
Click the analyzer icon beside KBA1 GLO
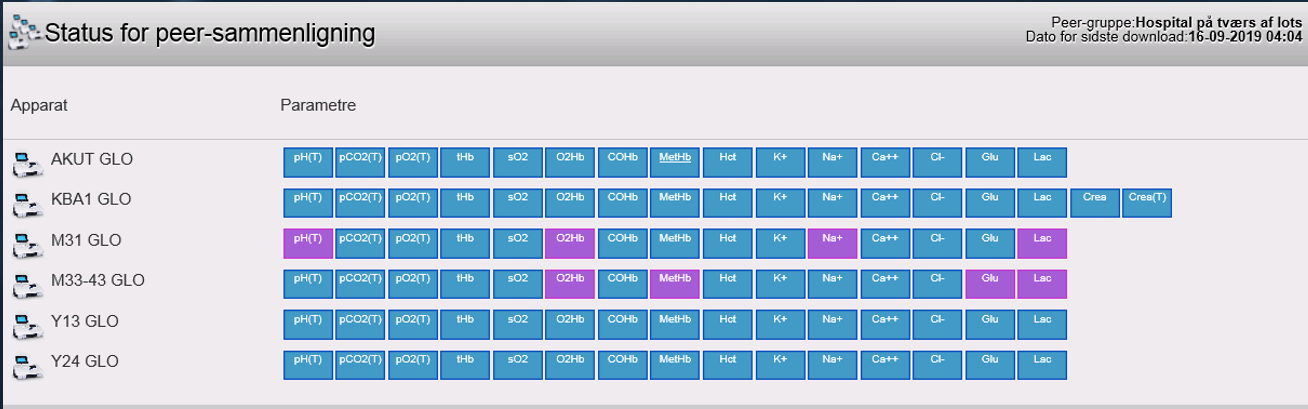pyautogui.click(x=23, y=204)
